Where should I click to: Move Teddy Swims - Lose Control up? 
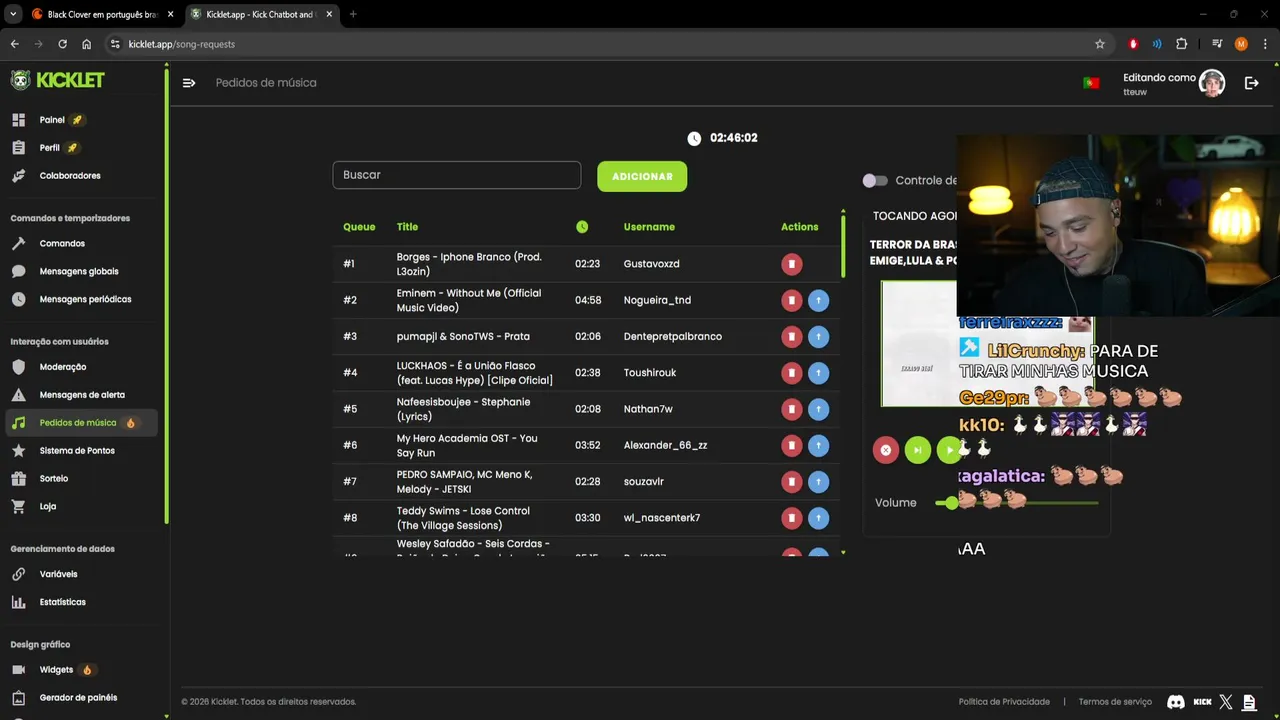(x=818, y=518)
